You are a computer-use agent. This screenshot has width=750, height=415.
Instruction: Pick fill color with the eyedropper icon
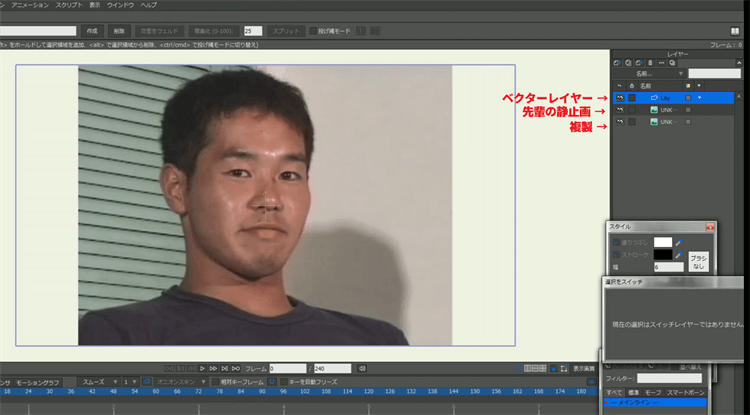[x=679, y=242]
